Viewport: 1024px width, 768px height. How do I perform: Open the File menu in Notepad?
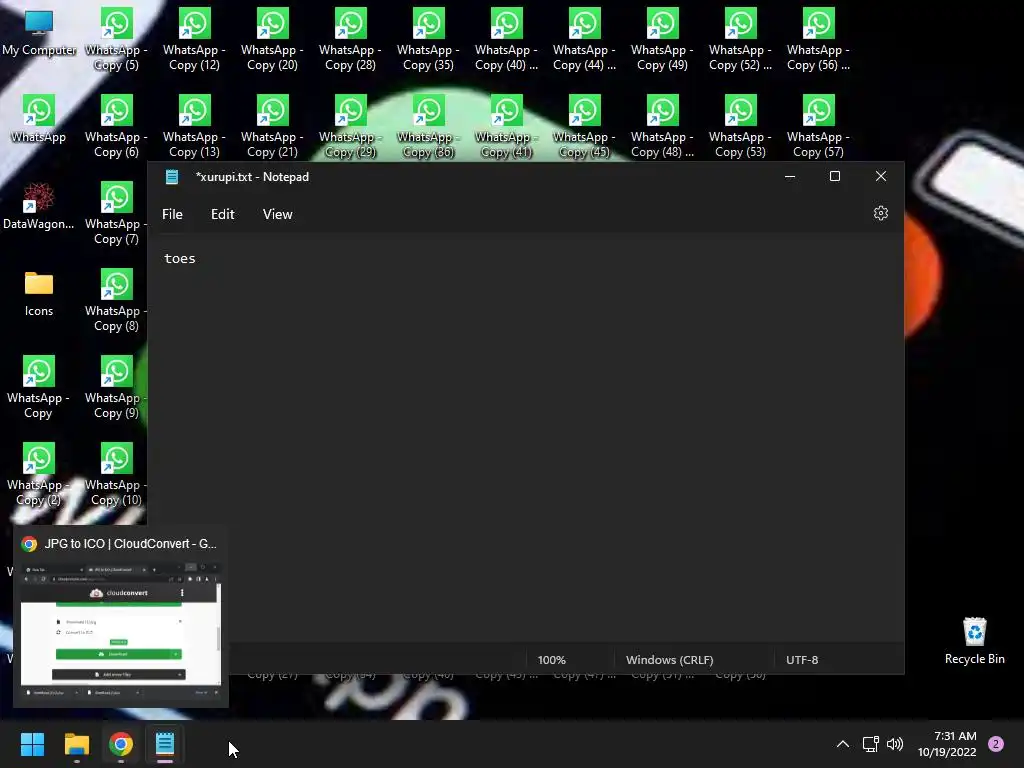tap(172, 214)
